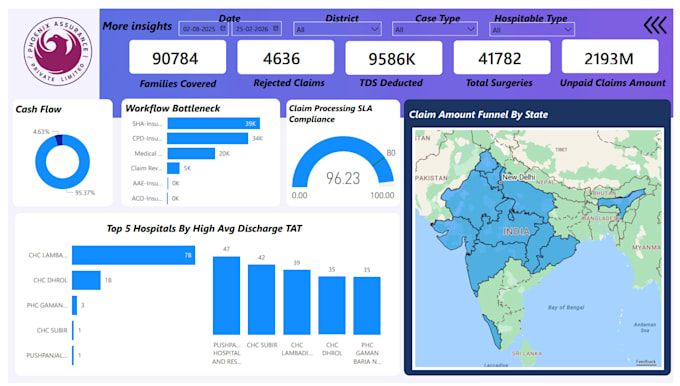Open the end date calendar picker icon
680x386 pixels.
click(x=275, y=28)
